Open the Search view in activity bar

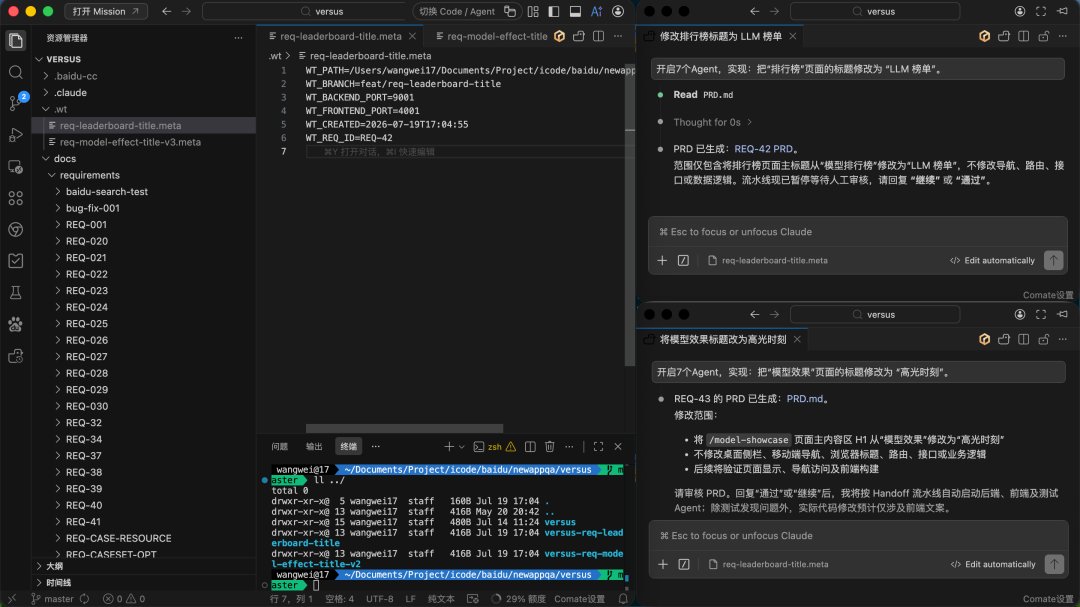15,72
